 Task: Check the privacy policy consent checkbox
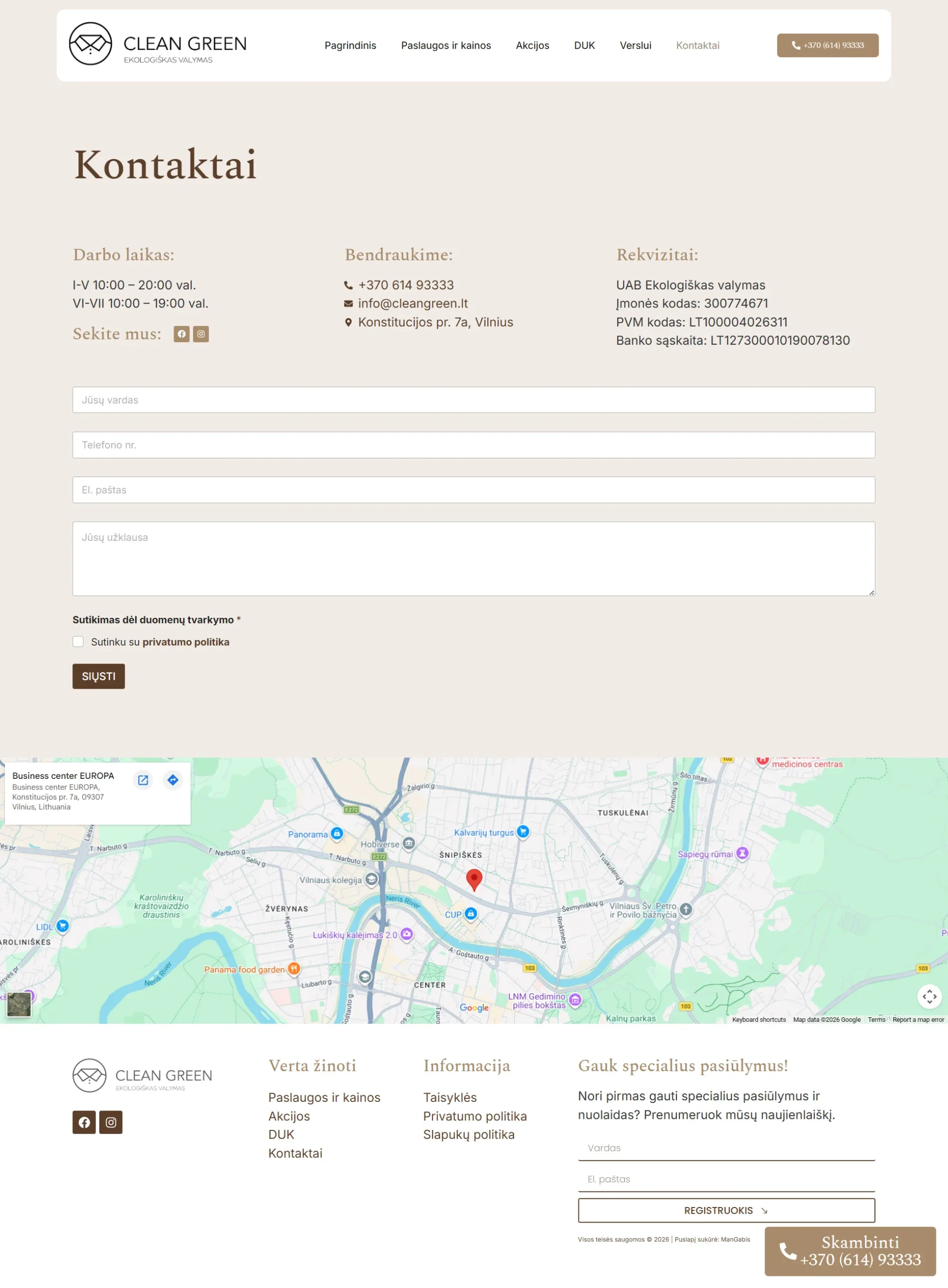click(x=78, y=641)
